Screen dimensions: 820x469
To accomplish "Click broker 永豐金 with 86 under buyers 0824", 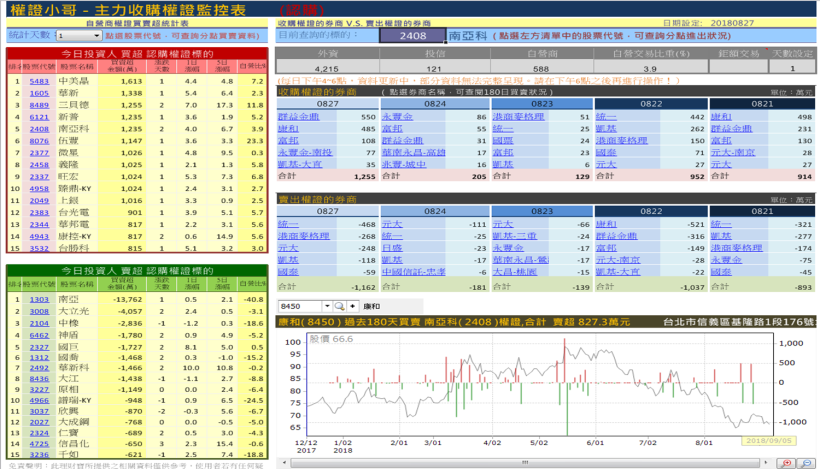I will tap(397, 117).
